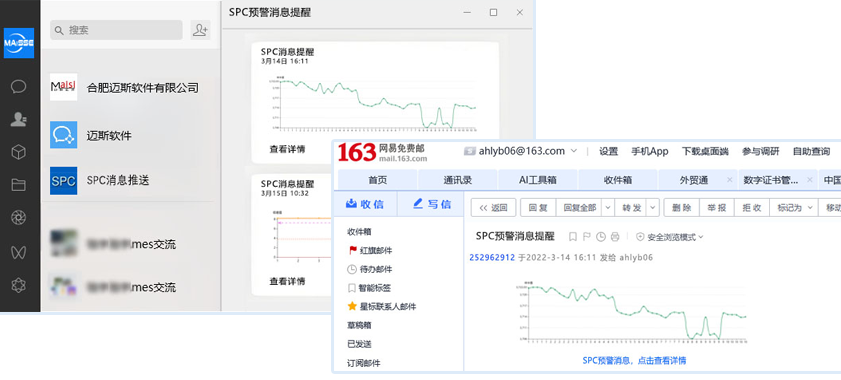Open the 安全浏览模式 dropdown
Viewport: 841px width, 380px height.
tap(669, 237)
